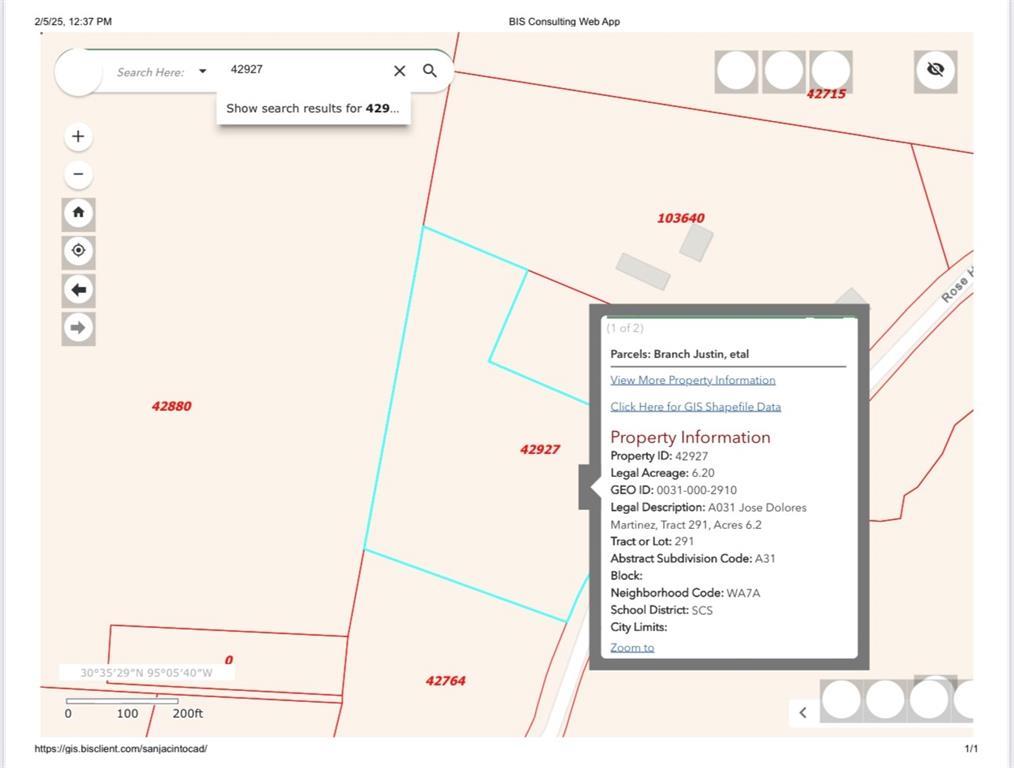Viewport: 1014px width, 768px height.
Task: Select parcel 42880 on the map
Action: click(172, 406)
